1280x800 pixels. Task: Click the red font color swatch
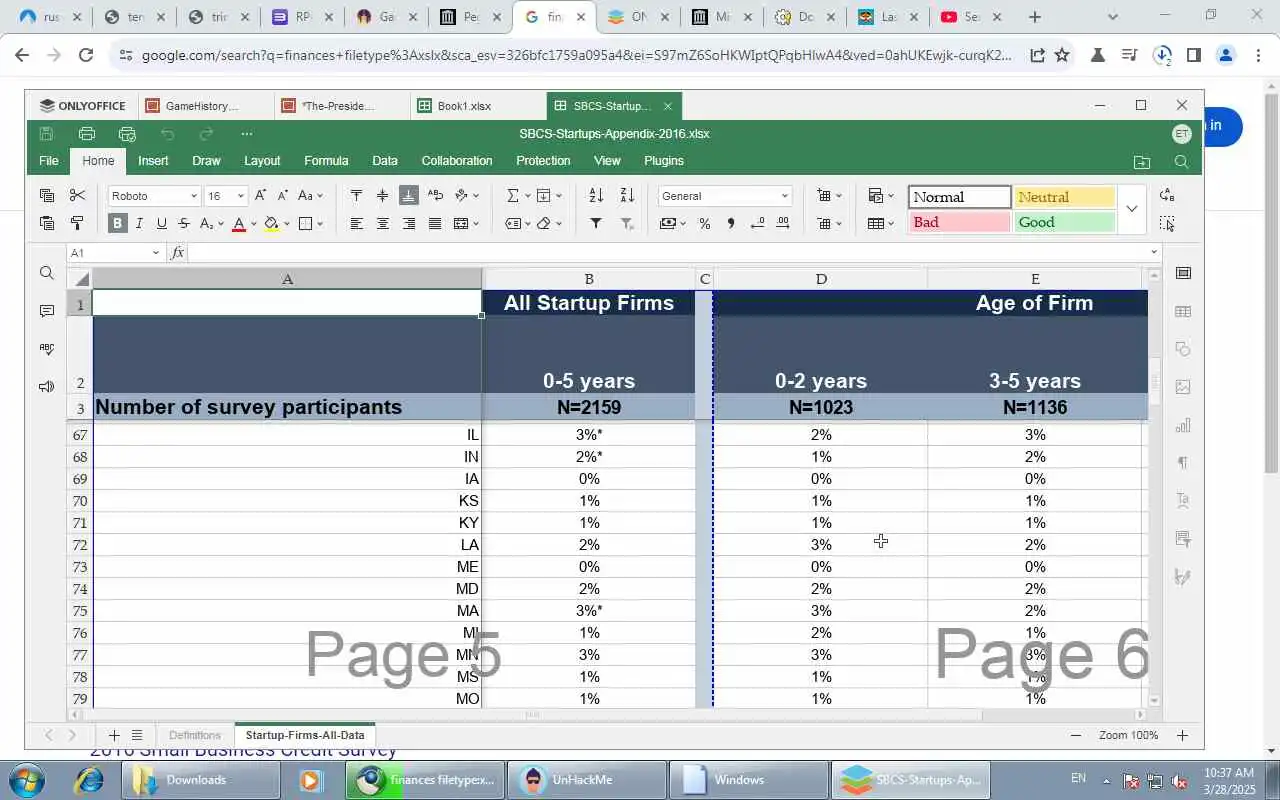click(x=239, y=223)
